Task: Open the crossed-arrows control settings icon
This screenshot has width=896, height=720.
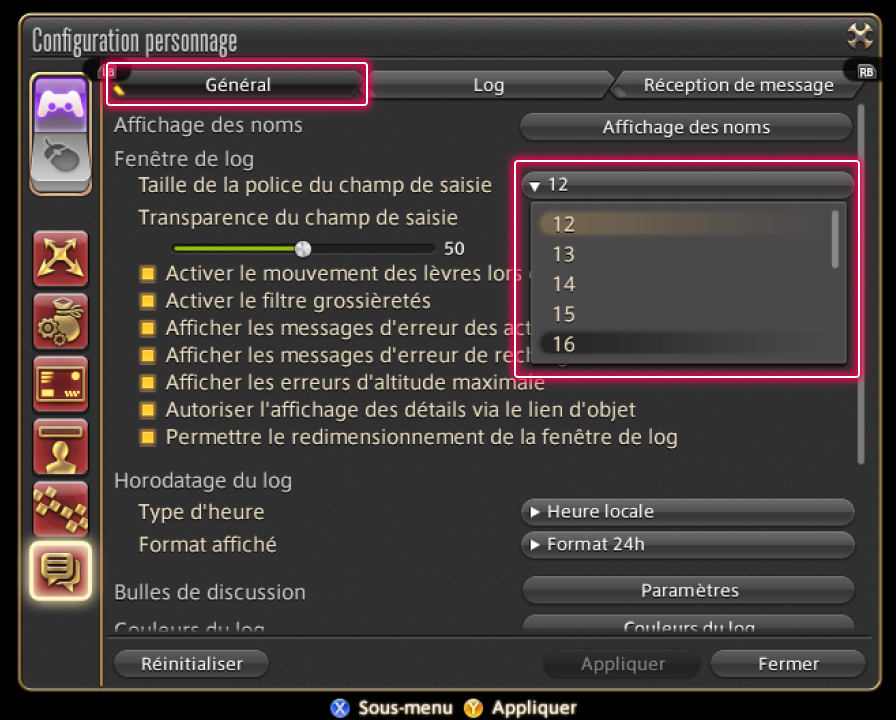Action: (x=61, y=258)
